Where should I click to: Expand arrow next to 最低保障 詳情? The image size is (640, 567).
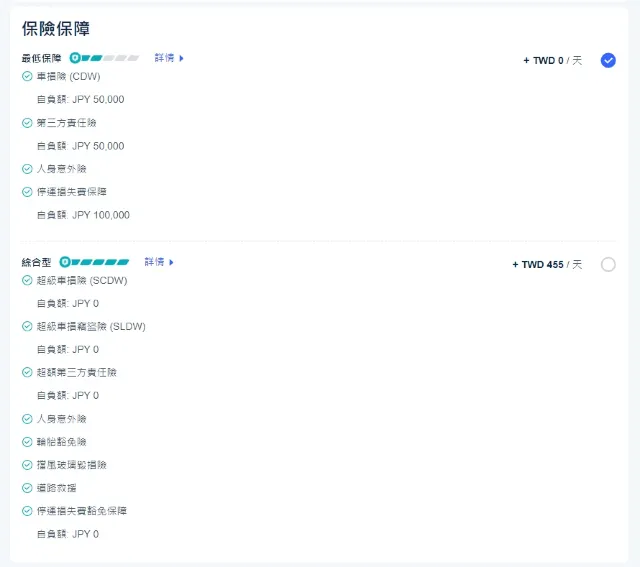point(182,58)
